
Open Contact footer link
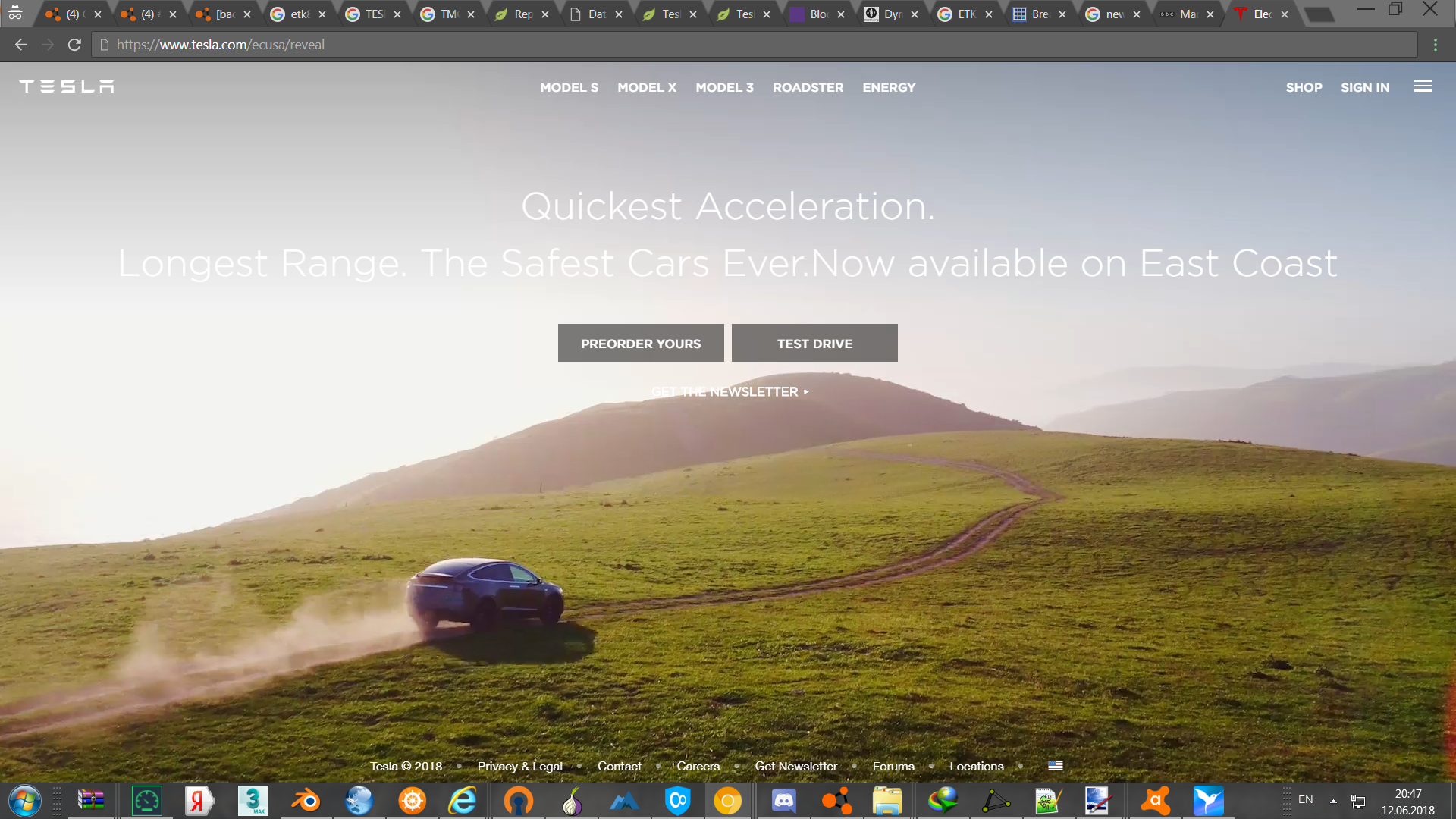point(619,766)
